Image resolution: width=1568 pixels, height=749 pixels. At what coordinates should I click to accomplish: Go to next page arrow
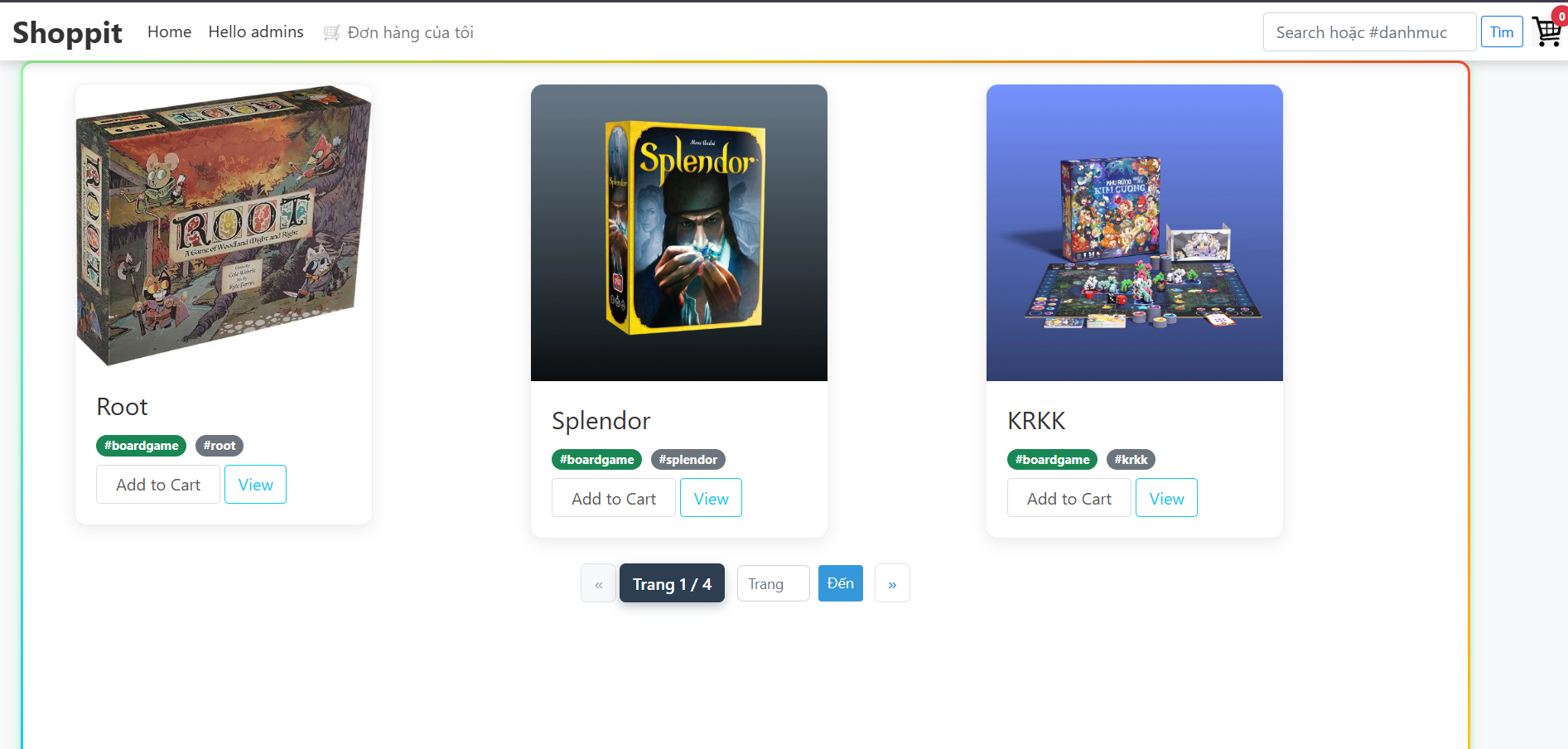(x=892, y=583)
